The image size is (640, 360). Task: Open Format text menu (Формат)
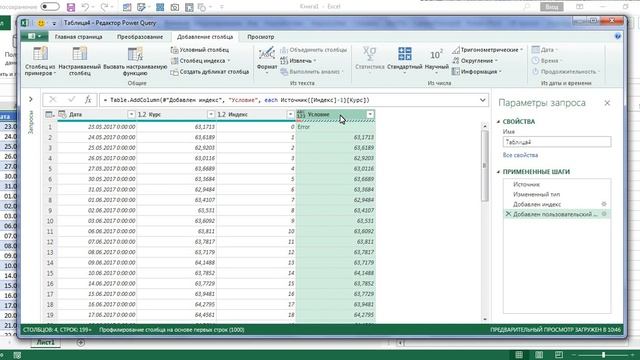tap(267, 60)
